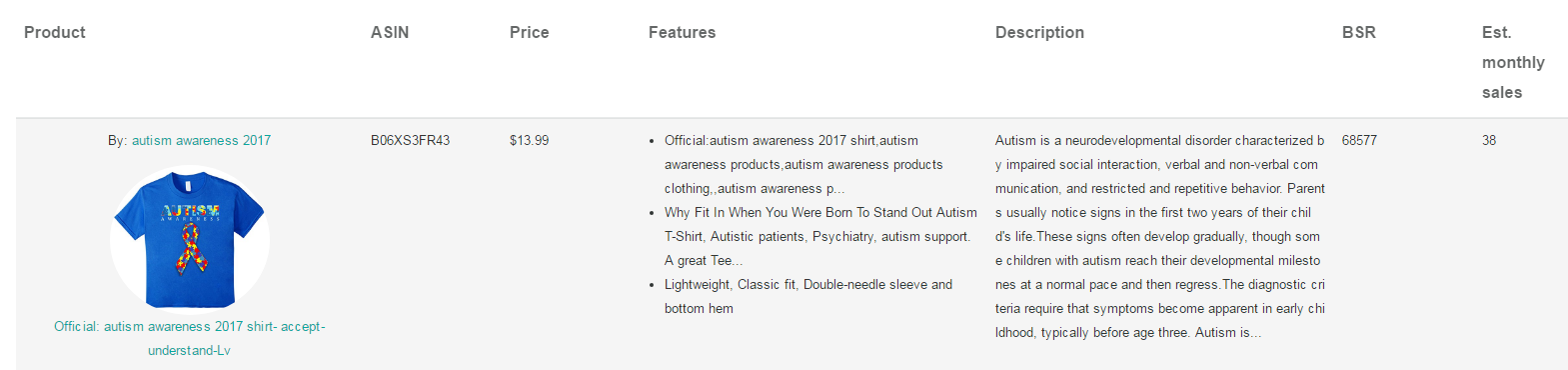Select the ASIN value B06XS3FR43
This screenshot has height=370, width=1568.
click(410, 141)
